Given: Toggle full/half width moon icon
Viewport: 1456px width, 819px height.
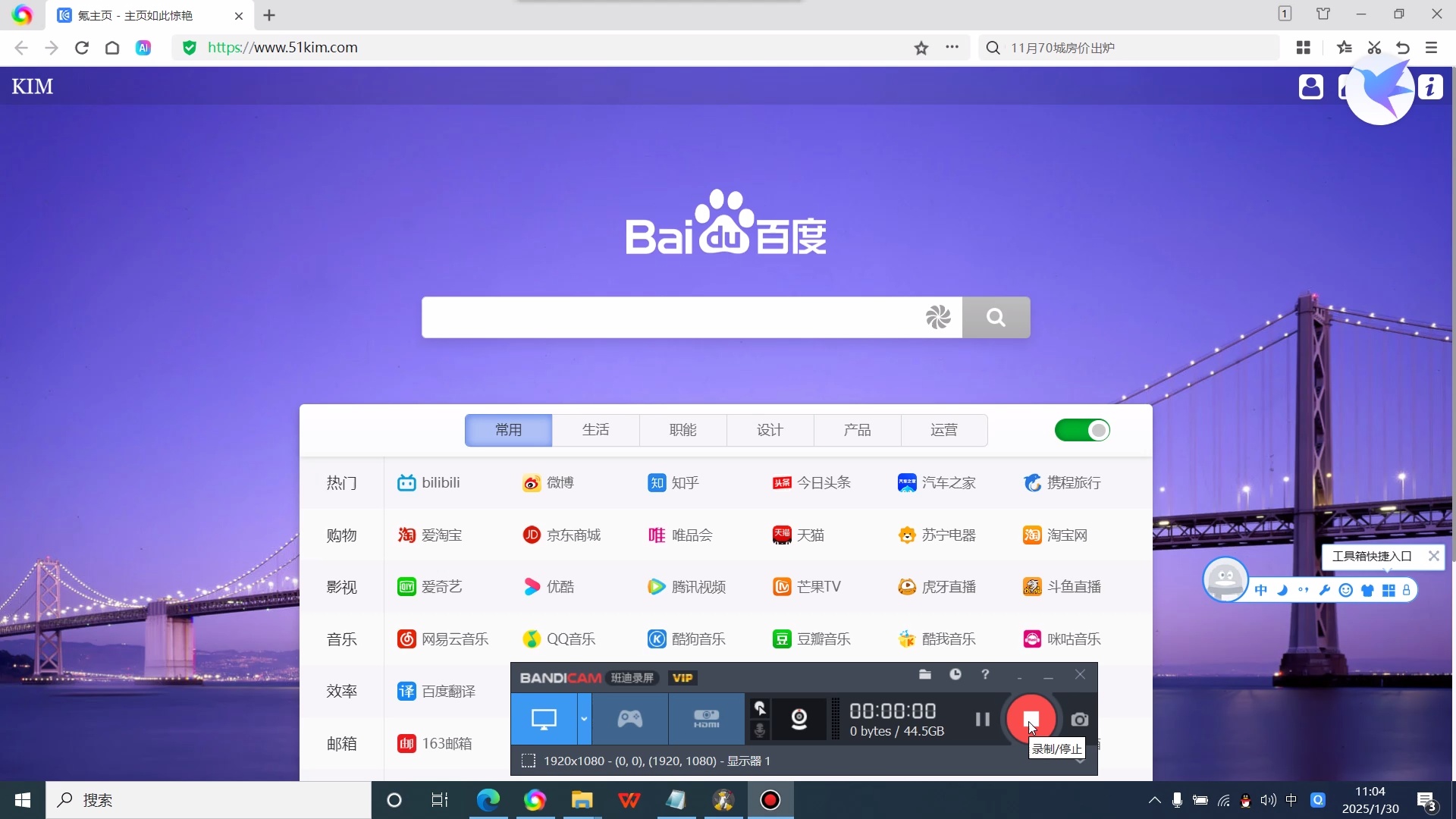Looking at the screenshot, I should tap(1282, 591).
